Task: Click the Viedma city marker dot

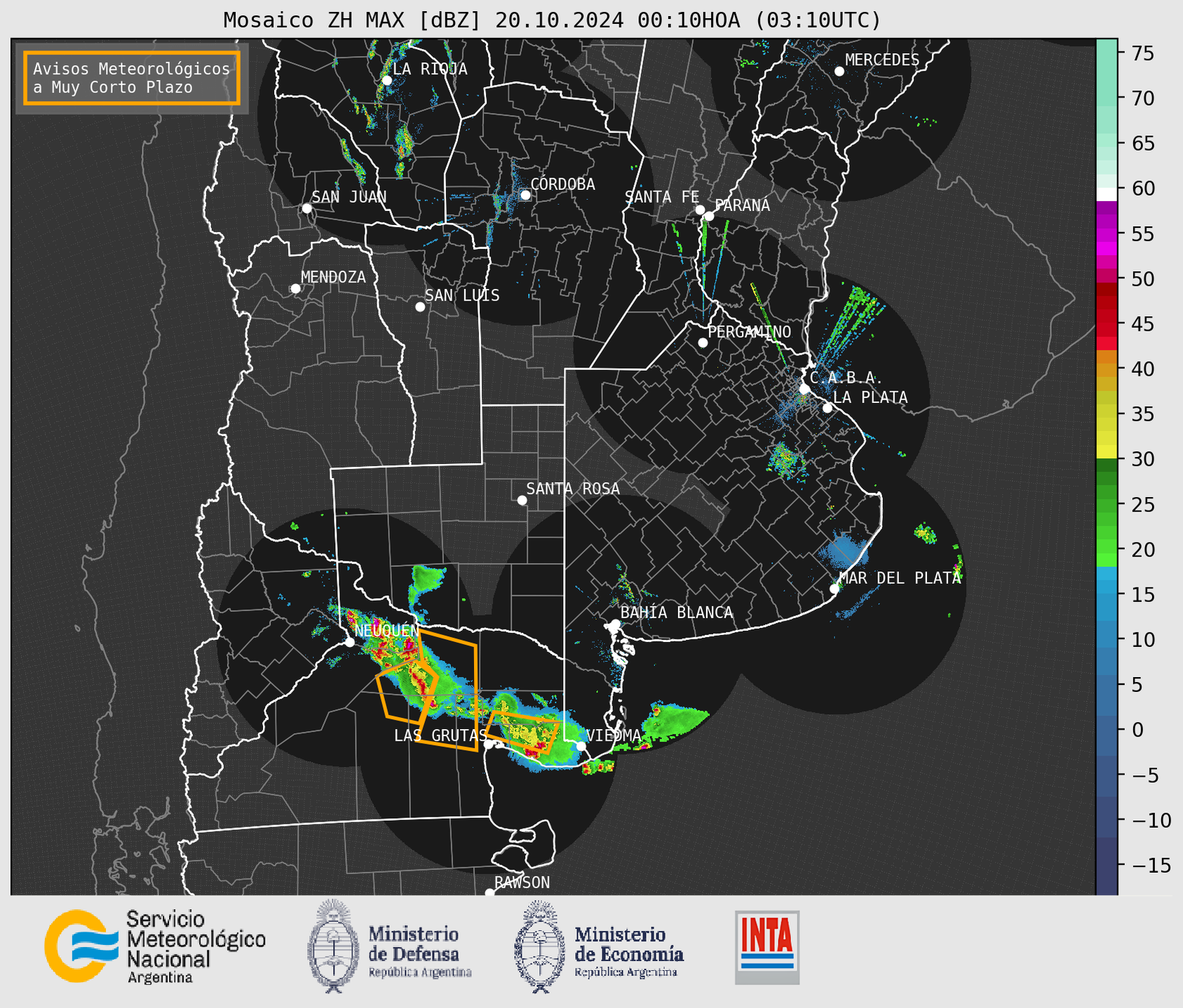Action: click(581, 747)
